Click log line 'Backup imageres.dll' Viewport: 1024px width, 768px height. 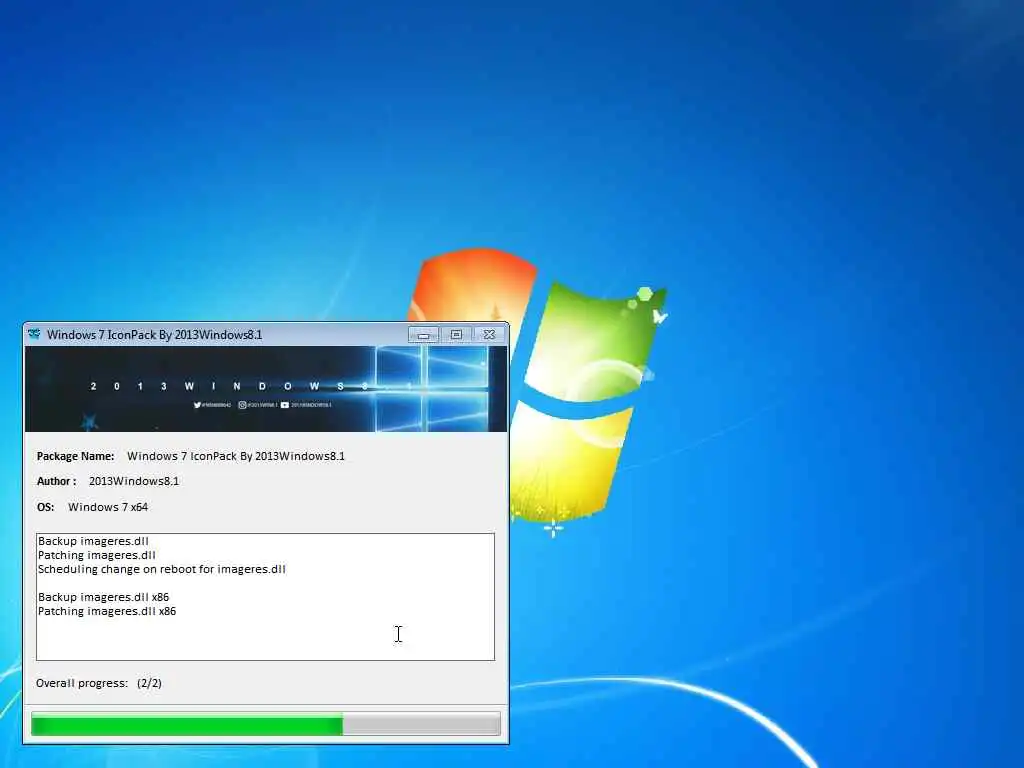(x=93, y=541)
